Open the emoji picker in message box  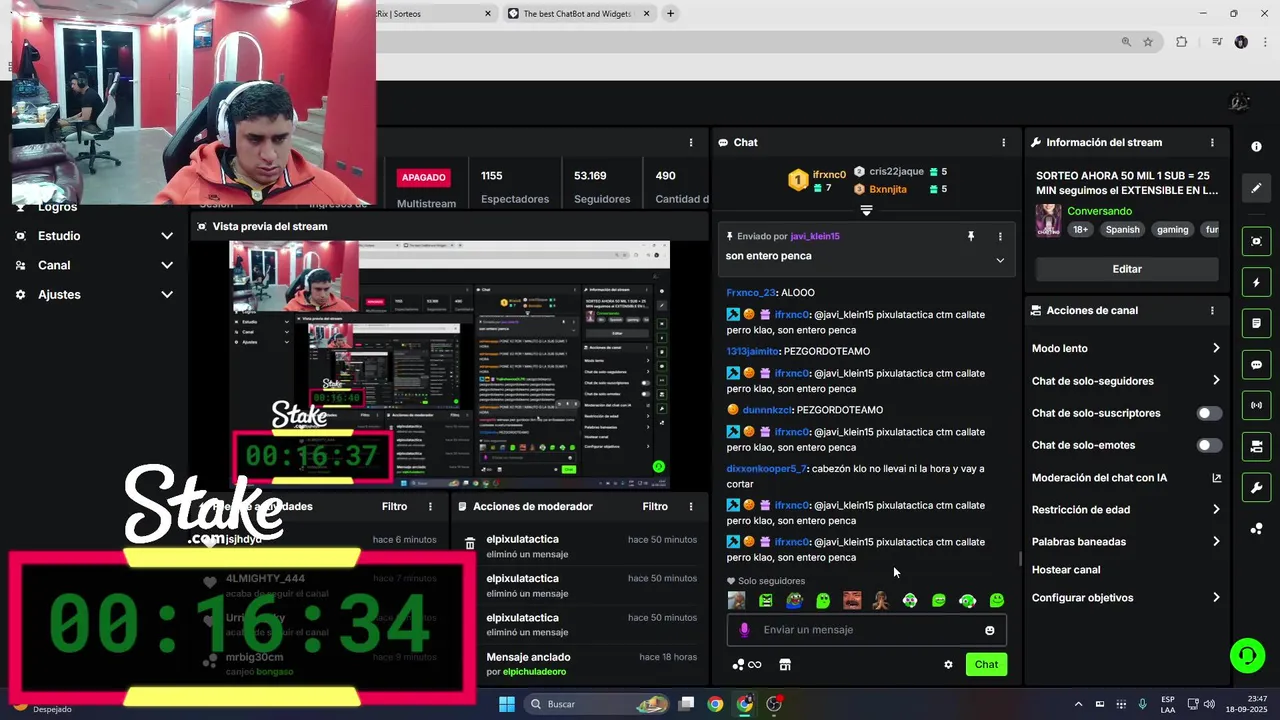(990, 630)
